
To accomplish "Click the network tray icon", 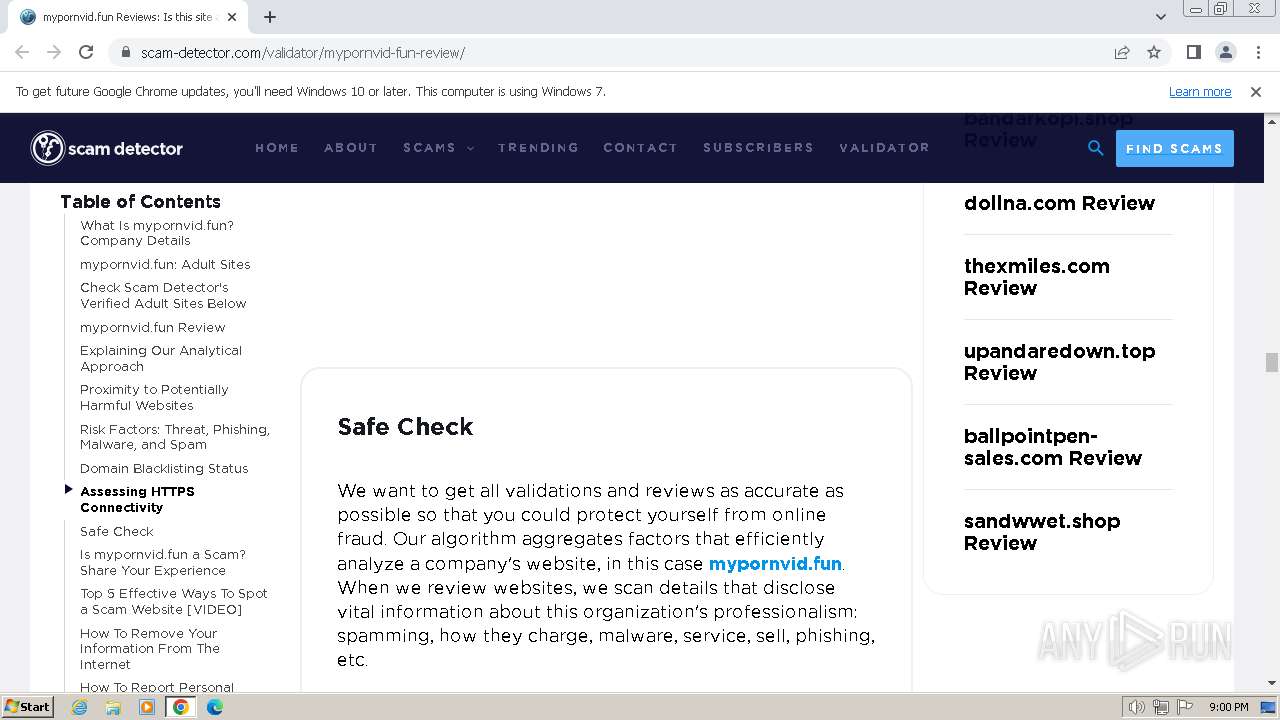I will point(1161,707).
